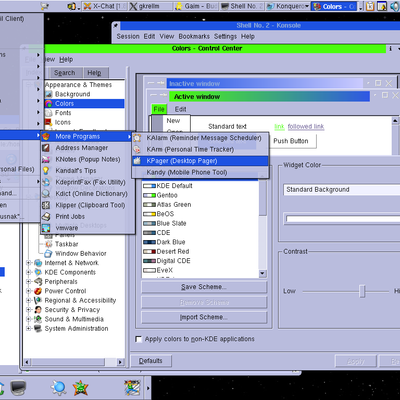Click the Icons entry icon in tree
Image resolution: width=400 pixels, height=400 pixels.
(49, 122)
